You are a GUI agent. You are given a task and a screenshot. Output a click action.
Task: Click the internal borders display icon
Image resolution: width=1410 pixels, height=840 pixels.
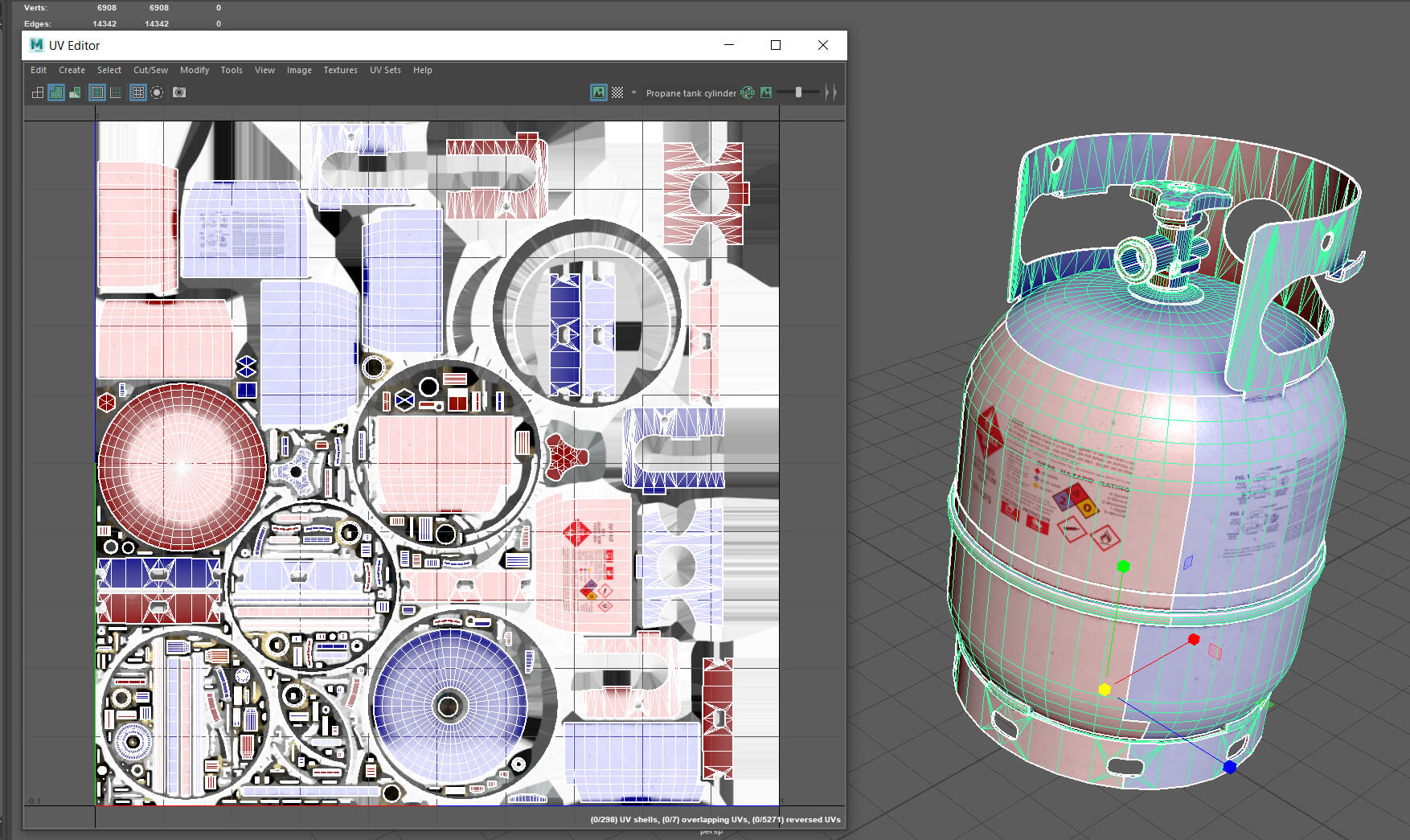coord(116,92)
